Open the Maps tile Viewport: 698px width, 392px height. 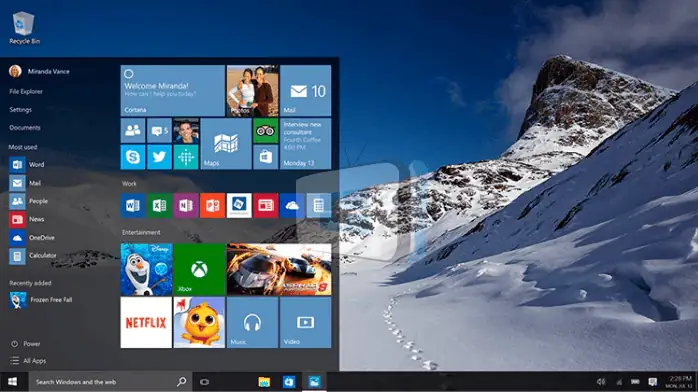click(226, 144)
